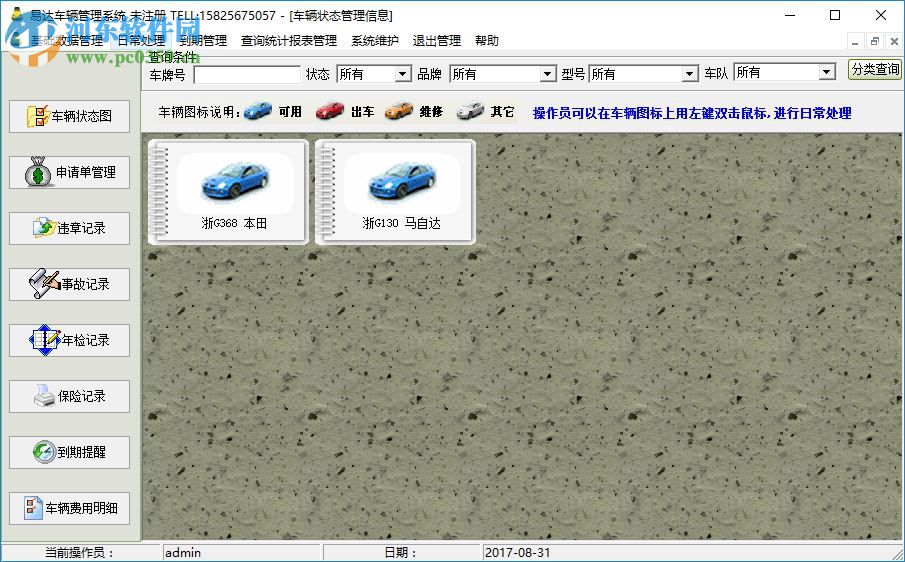Maximize the main application window

click(x=835, y=16)
